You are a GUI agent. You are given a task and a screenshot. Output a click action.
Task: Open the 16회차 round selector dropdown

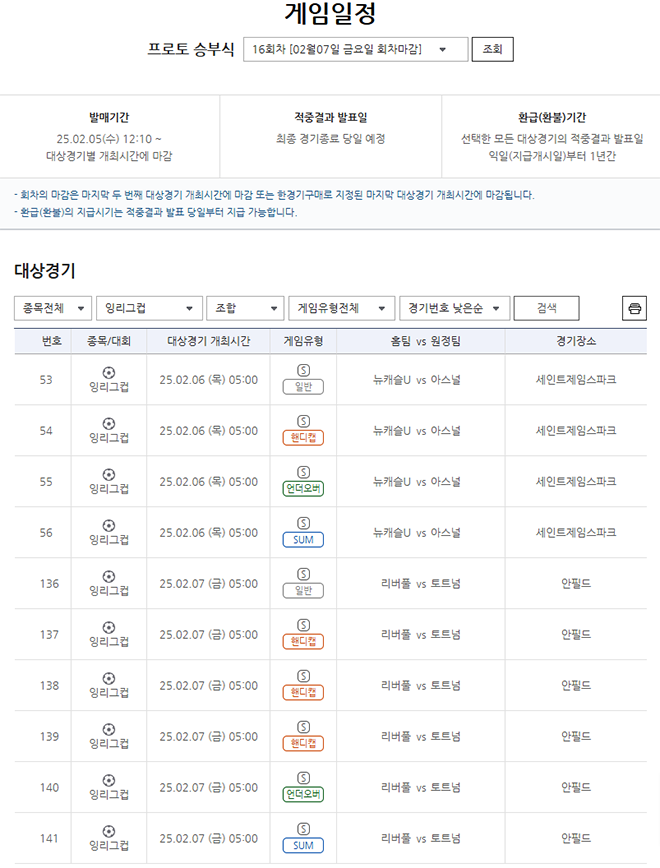click(x=345, y=51)
